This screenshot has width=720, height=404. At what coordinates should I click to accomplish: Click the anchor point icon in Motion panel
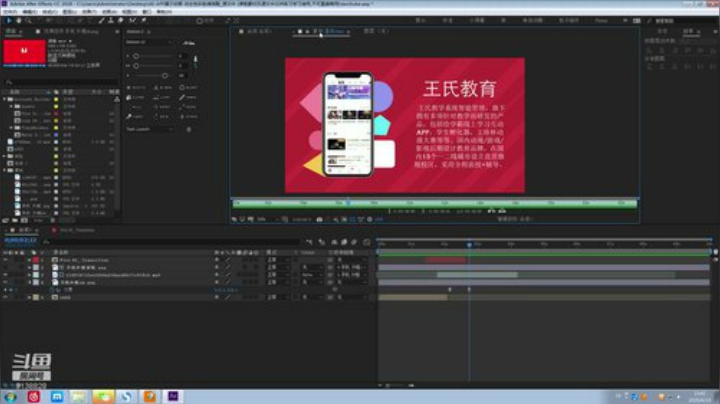pos(196,59)
